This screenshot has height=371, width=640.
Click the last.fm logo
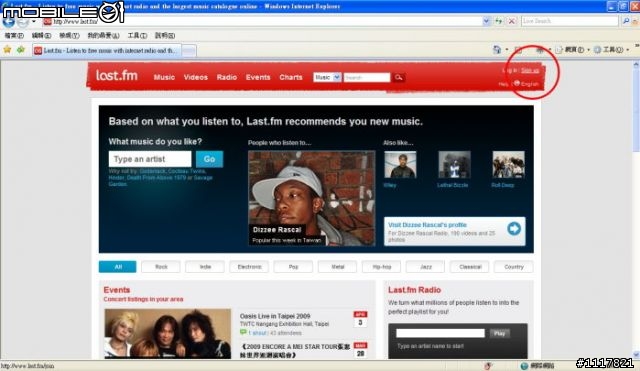click(117, 76)
